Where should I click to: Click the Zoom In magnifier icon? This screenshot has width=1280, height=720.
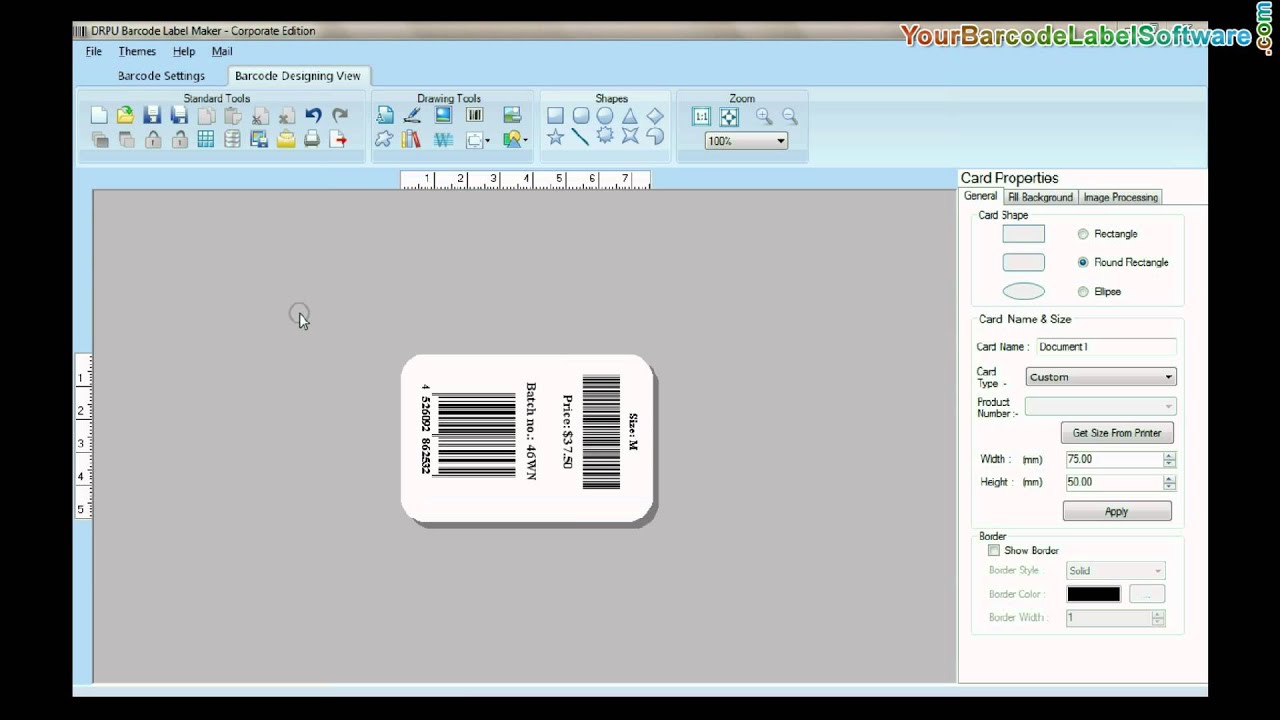[x=764, y=117]
